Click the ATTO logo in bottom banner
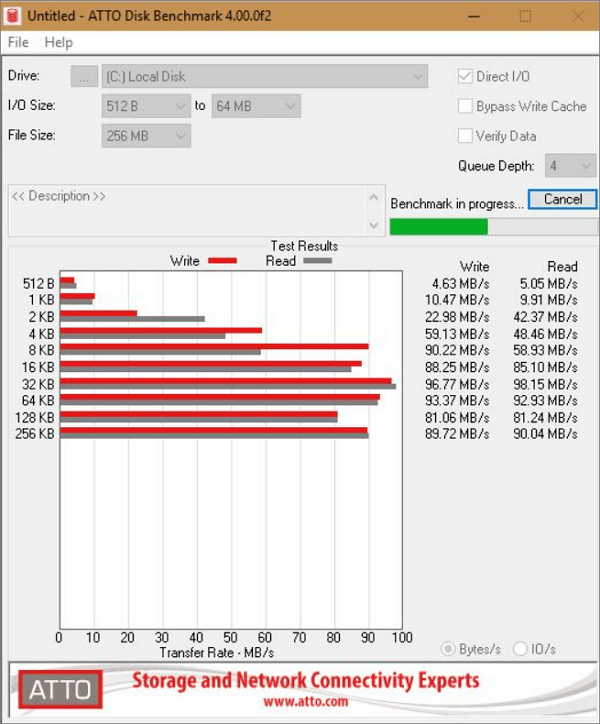 click(60, 688)
